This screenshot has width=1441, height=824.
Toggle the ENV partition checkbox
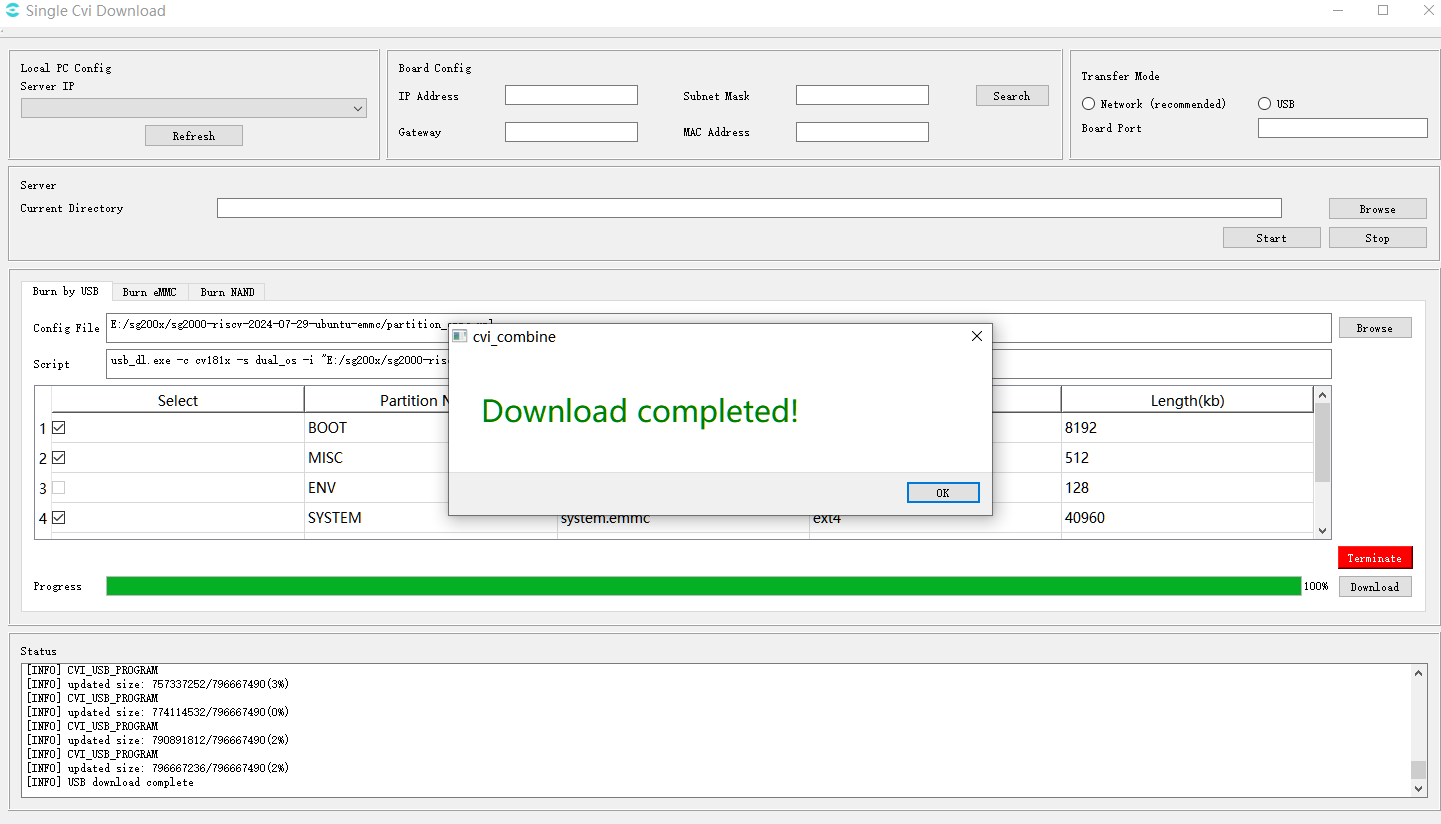point(59,488)
